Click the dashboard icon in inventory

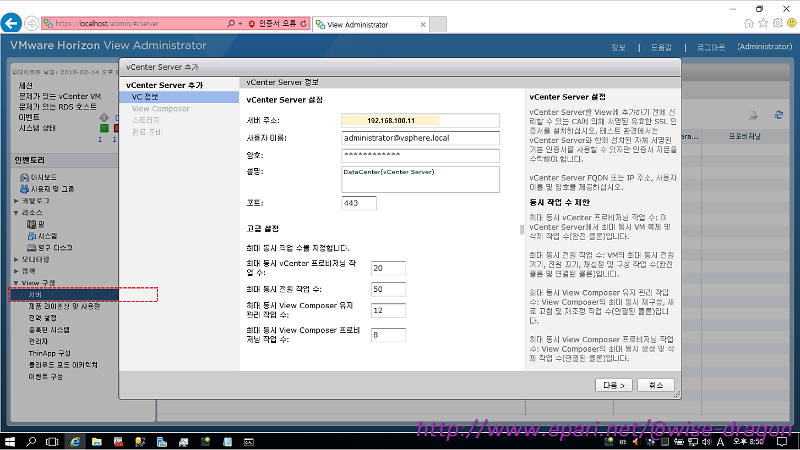24,177
